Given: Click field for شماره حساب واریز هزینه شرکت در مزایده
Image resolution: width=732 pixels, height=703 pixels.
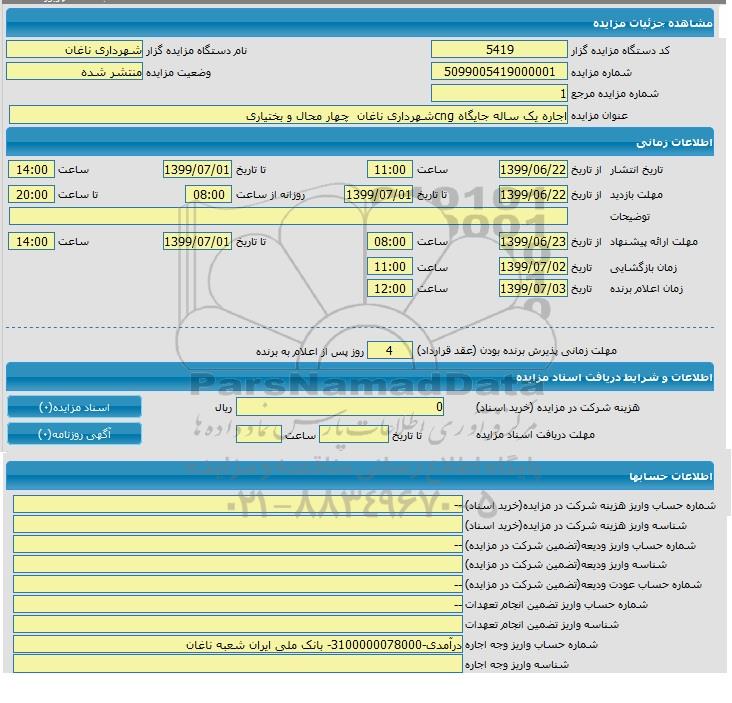Looking at the screenshot, I should [238, 505].
